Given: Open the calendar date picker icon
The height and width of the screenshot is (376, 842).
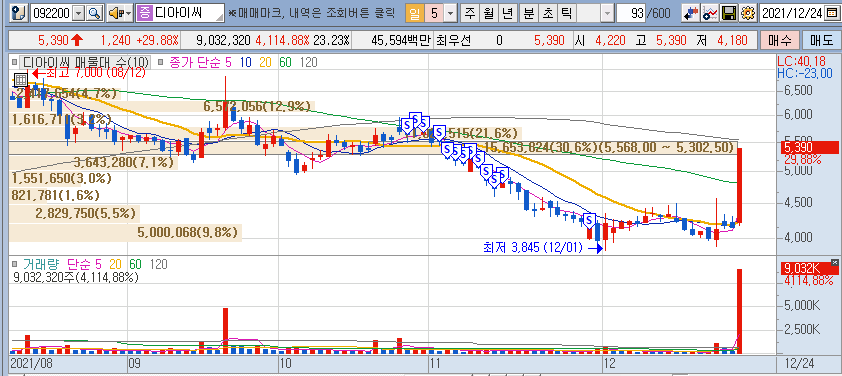Looking at the screenshot, I should coord(832,13).
